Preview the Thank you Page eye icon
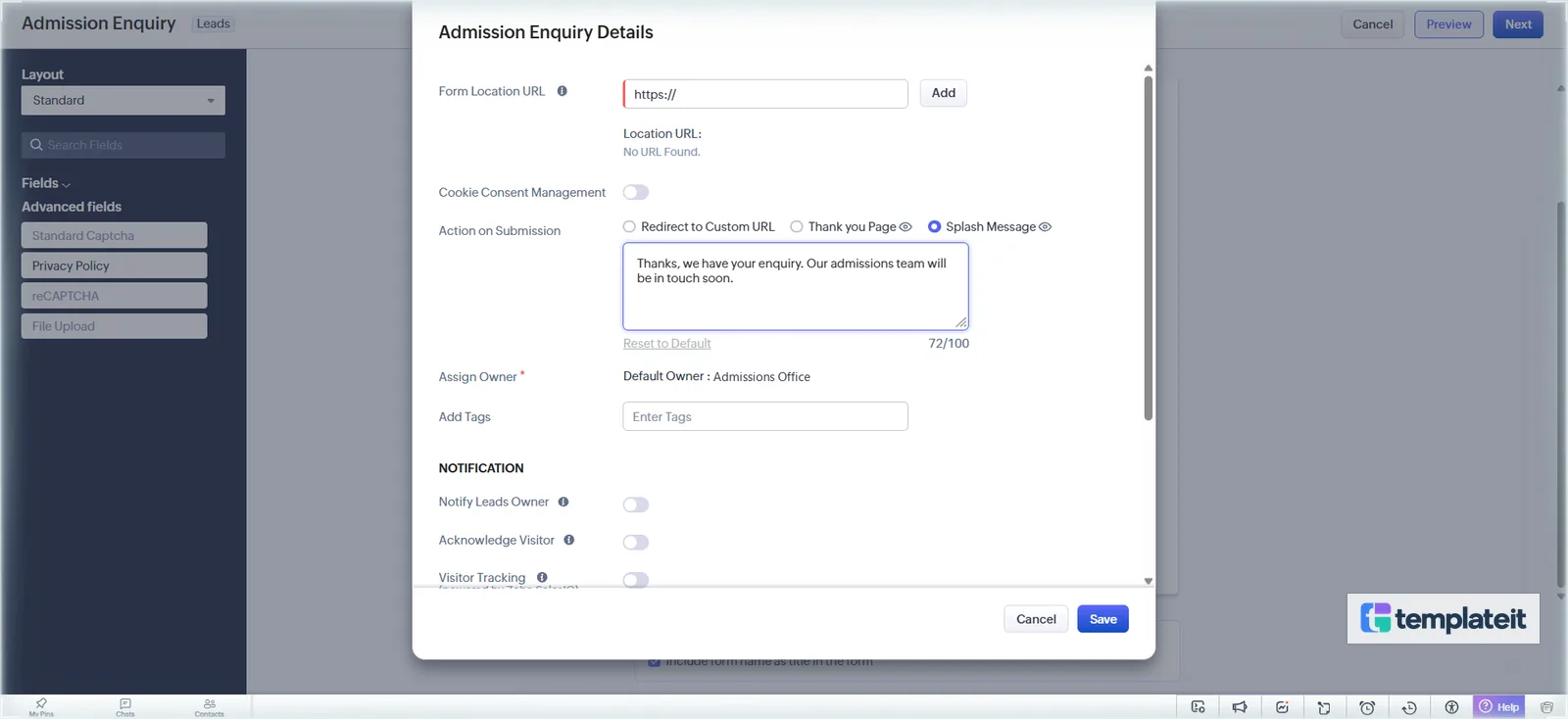Image resolution: width=1568 pixels, height=719 pixels. pos(906,227)
